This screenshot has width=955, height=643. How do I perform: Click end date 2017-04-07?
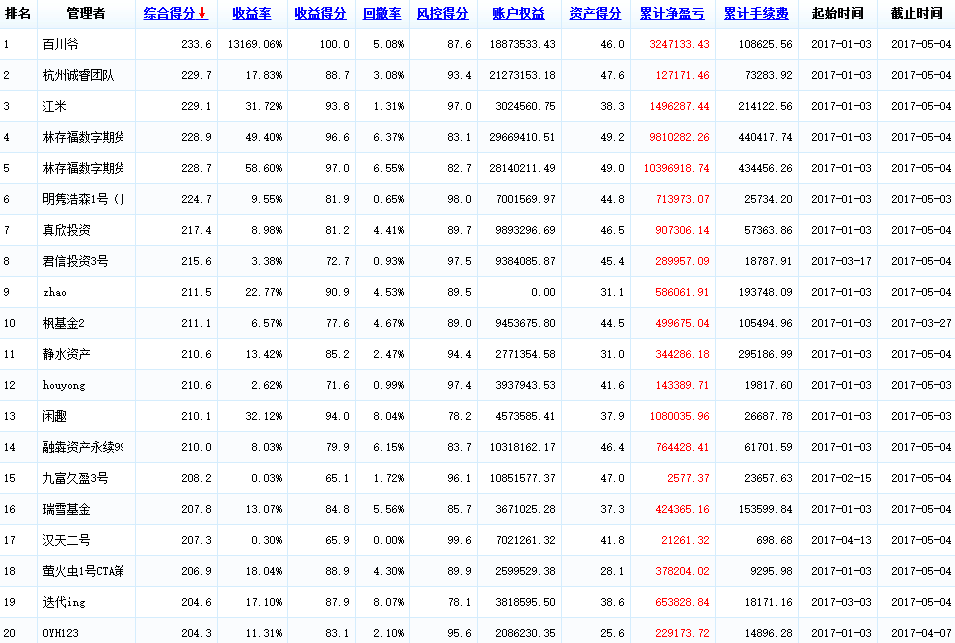tap(921, 633)
